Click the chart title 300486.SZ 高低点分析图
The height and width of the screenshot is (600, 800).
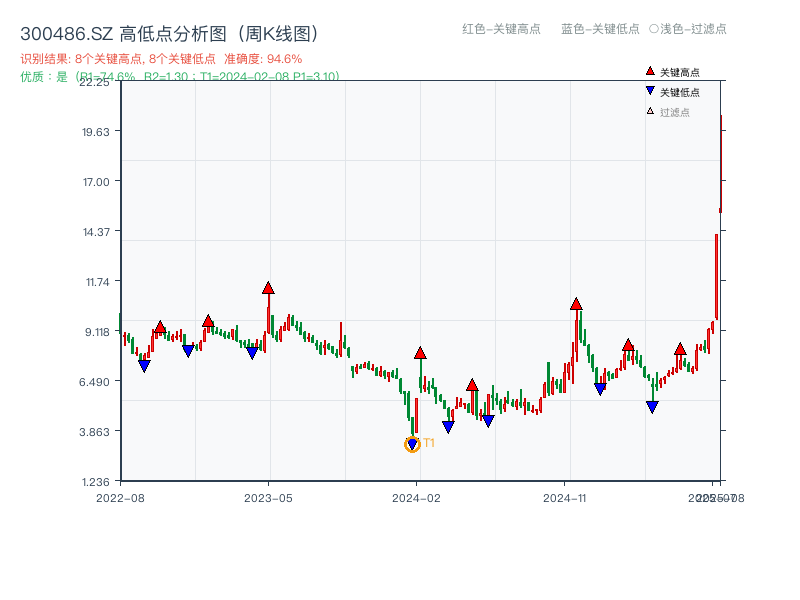point(170,34)
